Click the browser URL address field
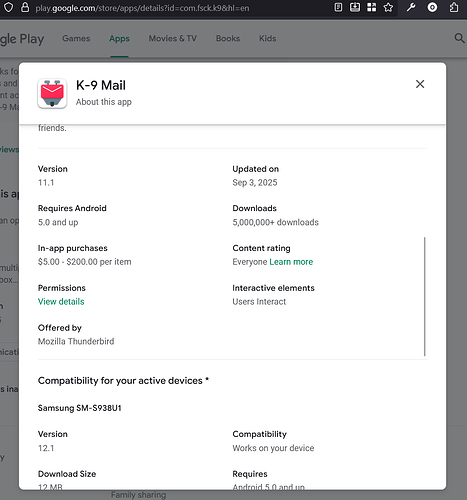The width and height of the screenshot is (467, 500). pos(142,8)
